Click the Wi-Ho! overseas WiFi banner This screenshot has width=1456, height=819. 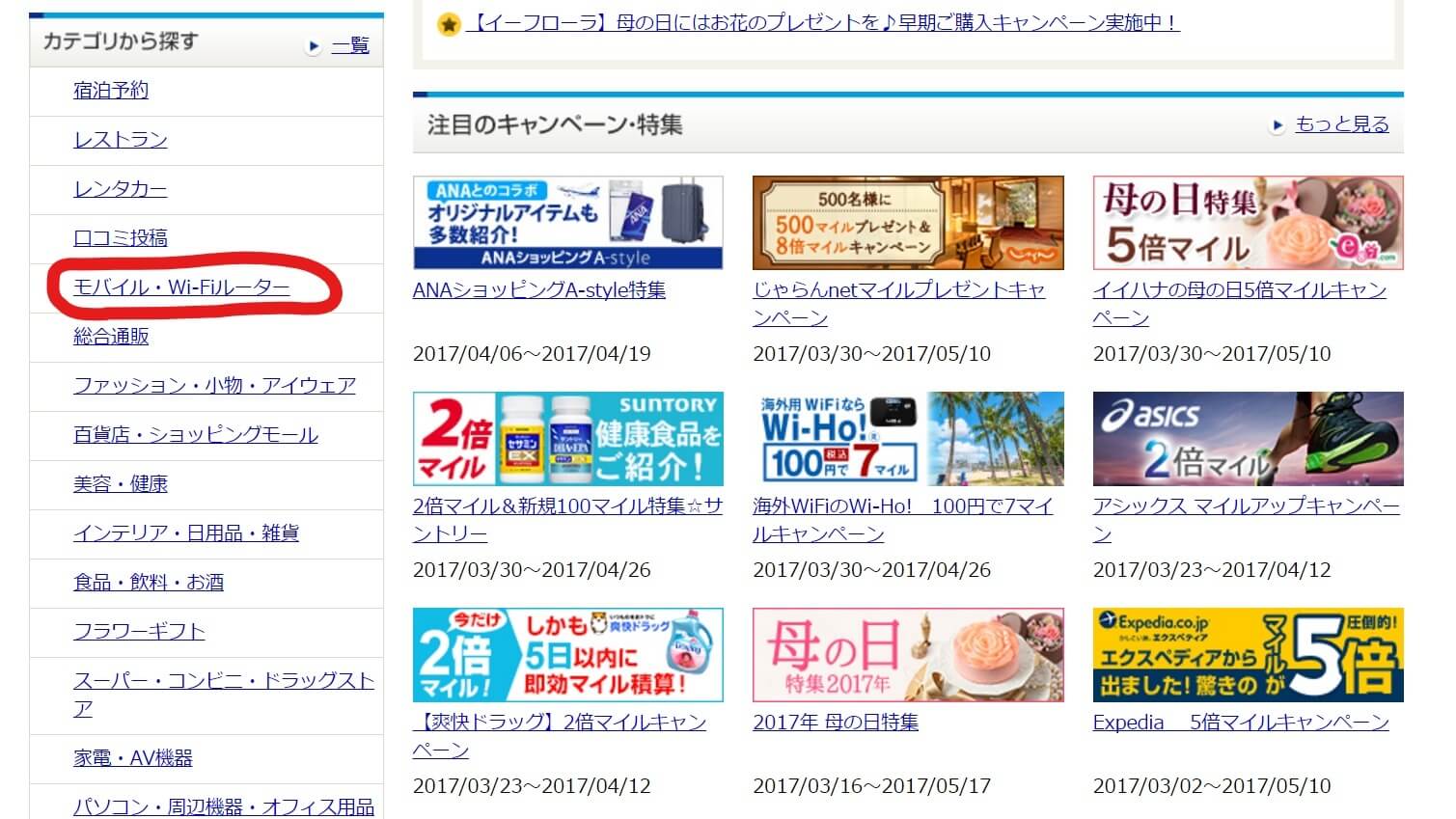pyautogui.click(x=907, y=439)
